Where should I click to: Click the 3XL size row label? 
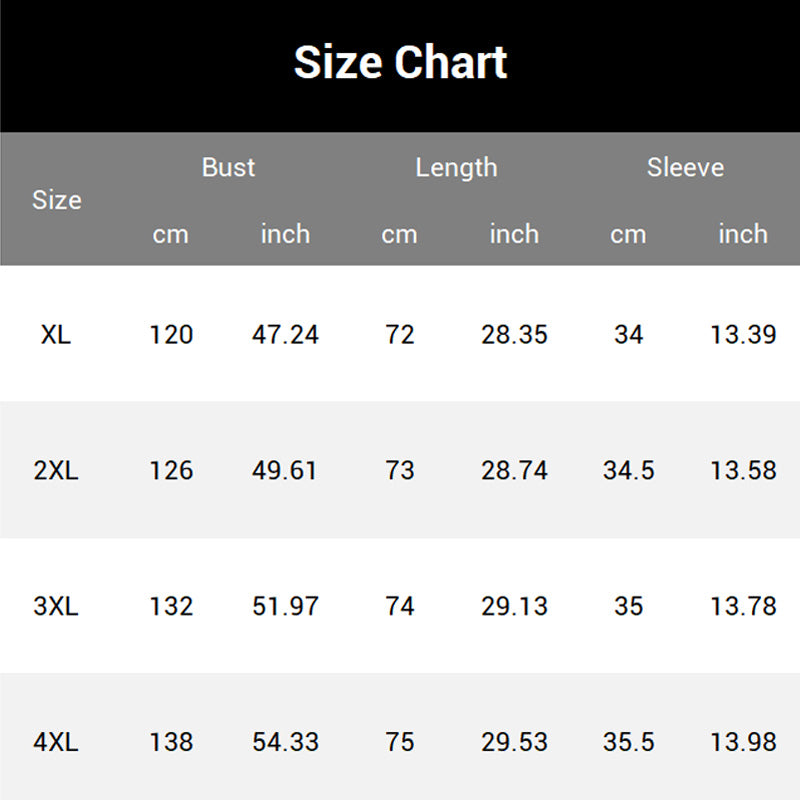pyautogui.click(x=56, y=606)
